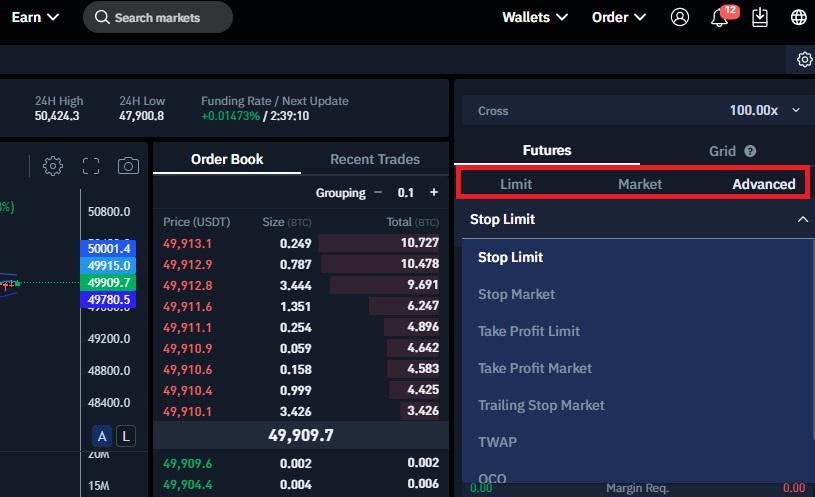Image resolution: width=815 pixels, height=497 pixels.
Task: Open the Order dropdown menu
Action: coord(619,17)
